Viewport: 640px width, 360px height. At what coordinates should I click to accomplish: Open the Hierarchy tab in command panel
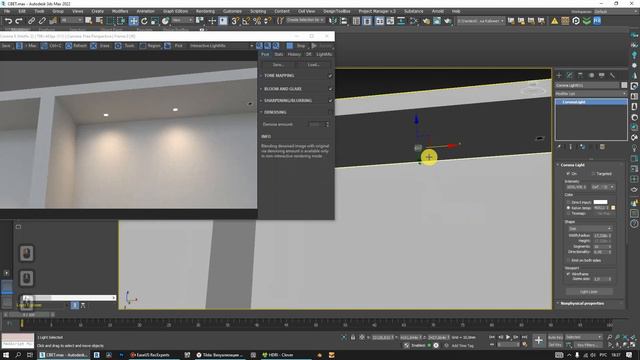580,76
